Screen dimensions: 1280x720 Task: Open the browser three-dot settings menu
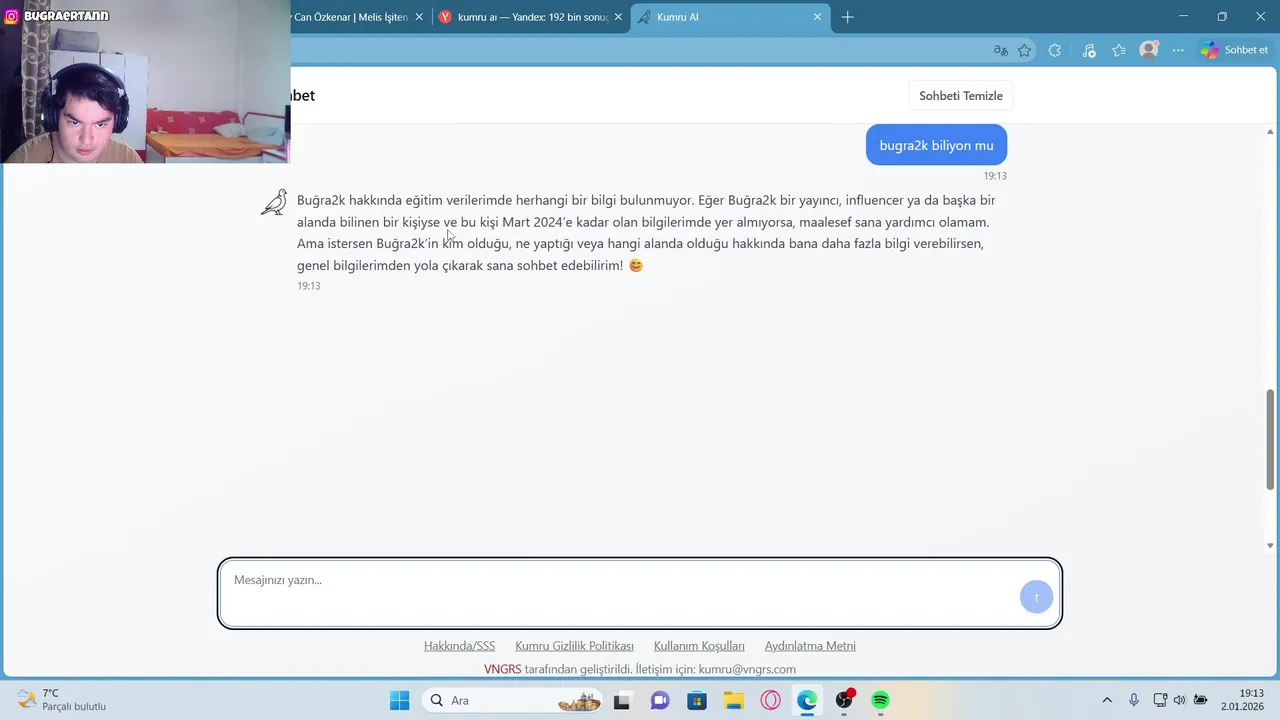(1178, 50)
